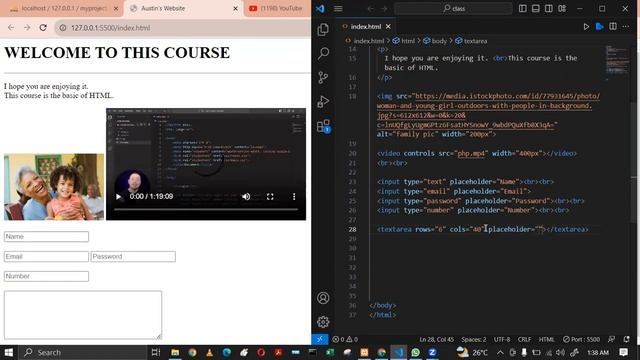Split the editor to the right

pos(613,27)
